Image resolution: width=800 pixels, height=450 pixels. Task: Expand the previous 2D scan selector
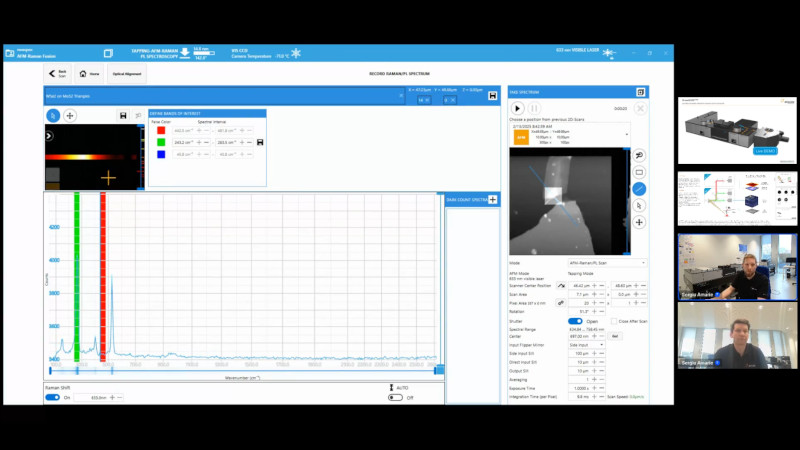click(x=628, y=133)
